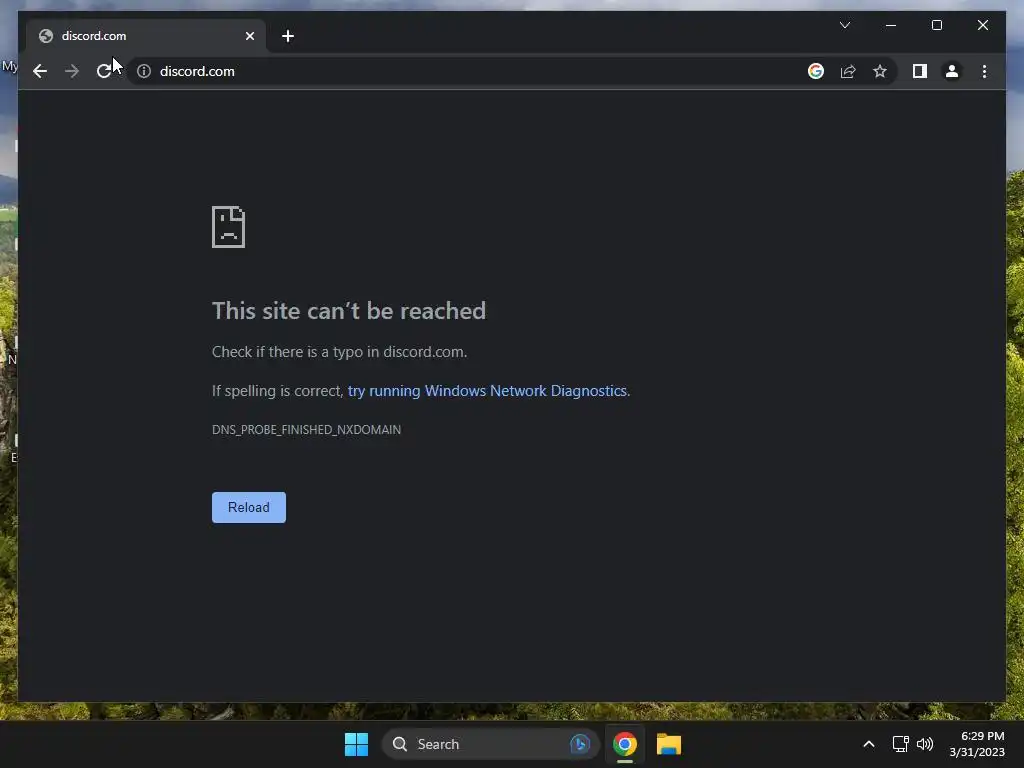The height and width of the screenshot is (768, 1024).
Task: Share this page icon
Action: 848,71
